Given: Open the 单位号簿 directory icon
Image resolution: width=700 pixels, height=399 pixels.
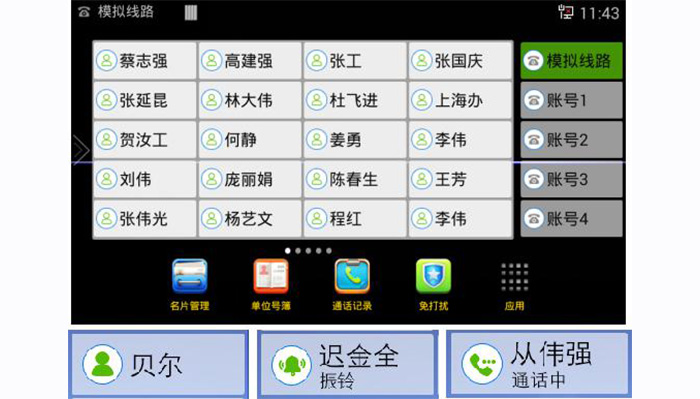Looking at the screenshot, I should [x=271, y=276].
